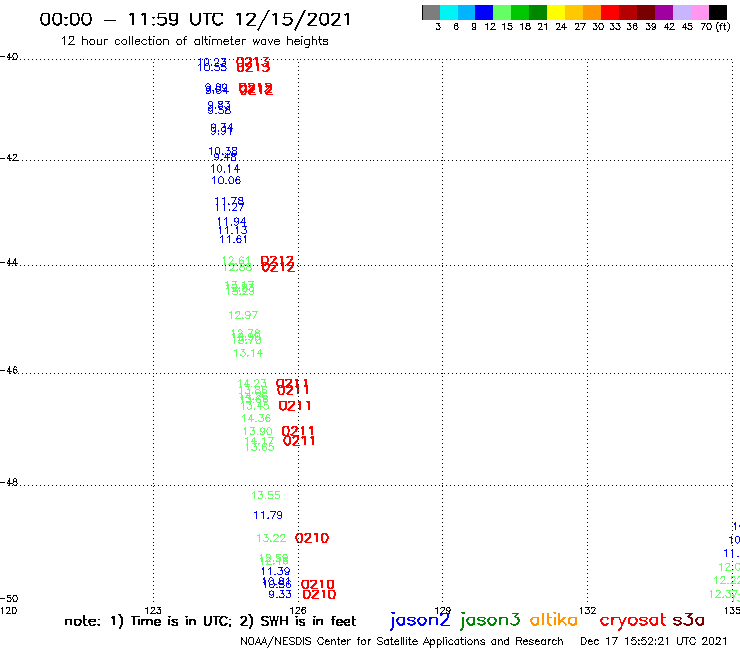The height and width of the screenshot is (650, 740).
Task: Click the -44 latitude axis label
Action: pos(9,262)
